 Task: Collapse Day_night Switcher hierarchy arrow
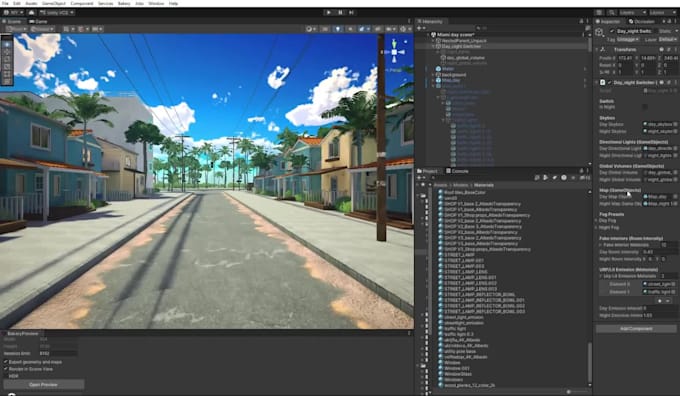click(x=433, y=46)
